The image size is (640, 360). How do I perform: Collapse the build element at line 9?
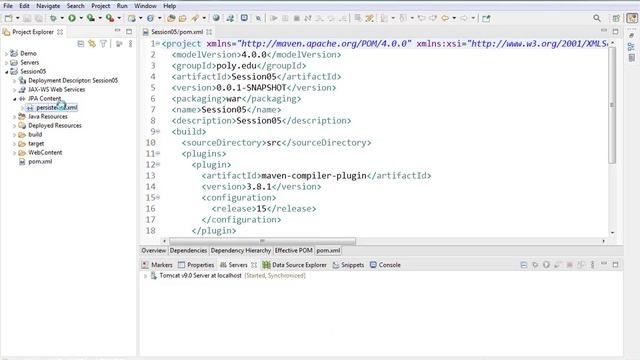[x=158, y=131]
